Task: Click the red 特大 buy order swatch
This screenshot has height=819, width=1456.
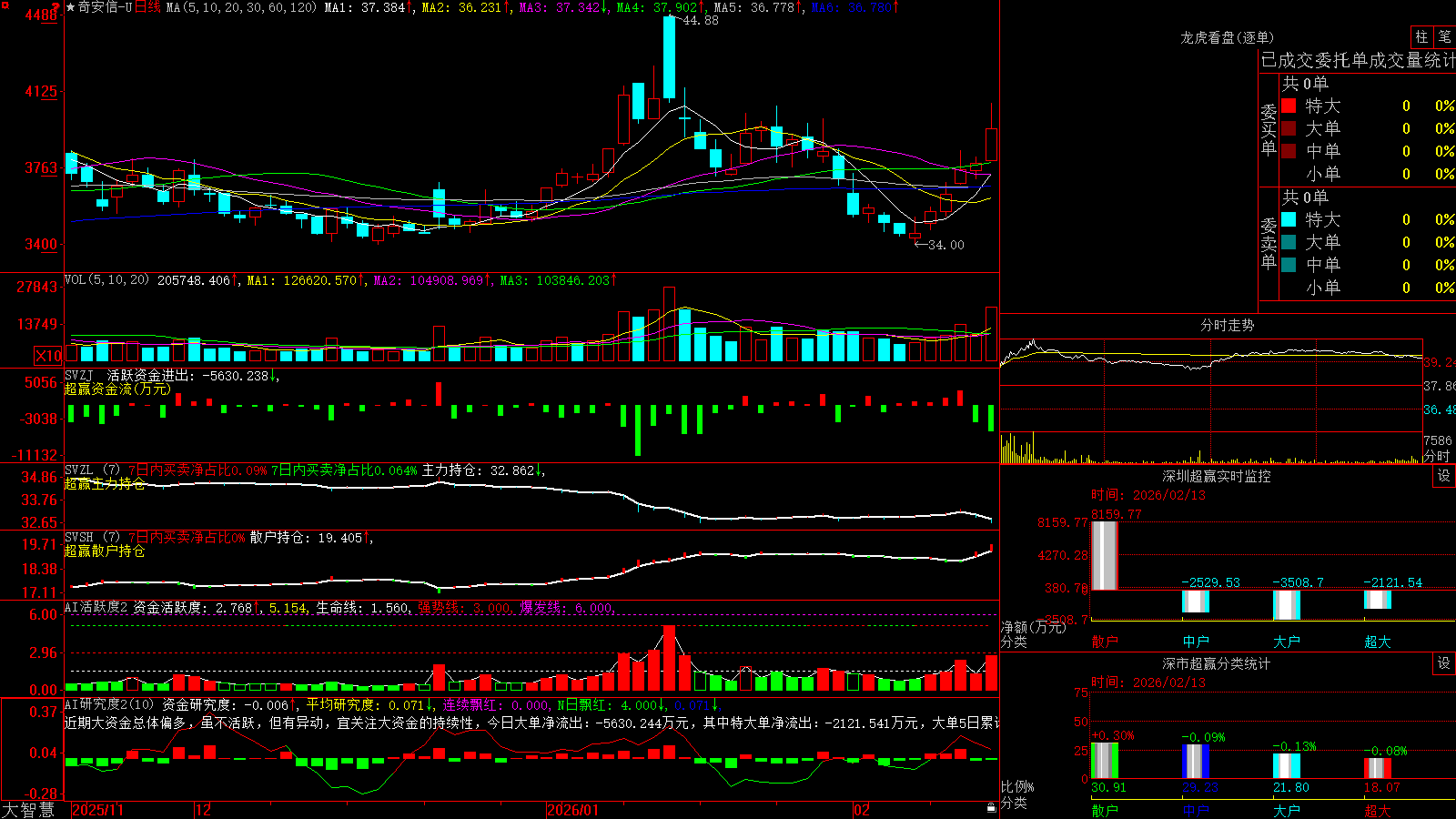Action: 1289,106
